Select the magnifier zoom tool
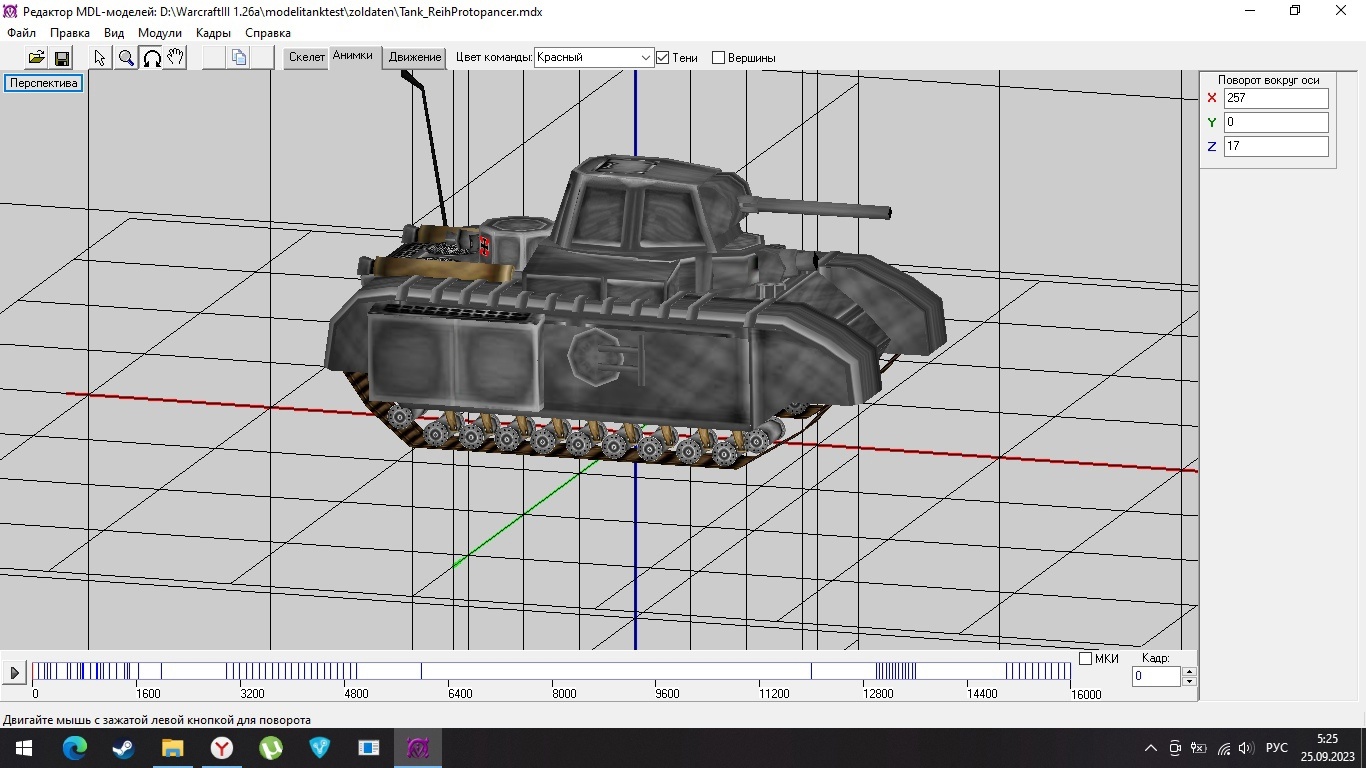 pos(126,58)
